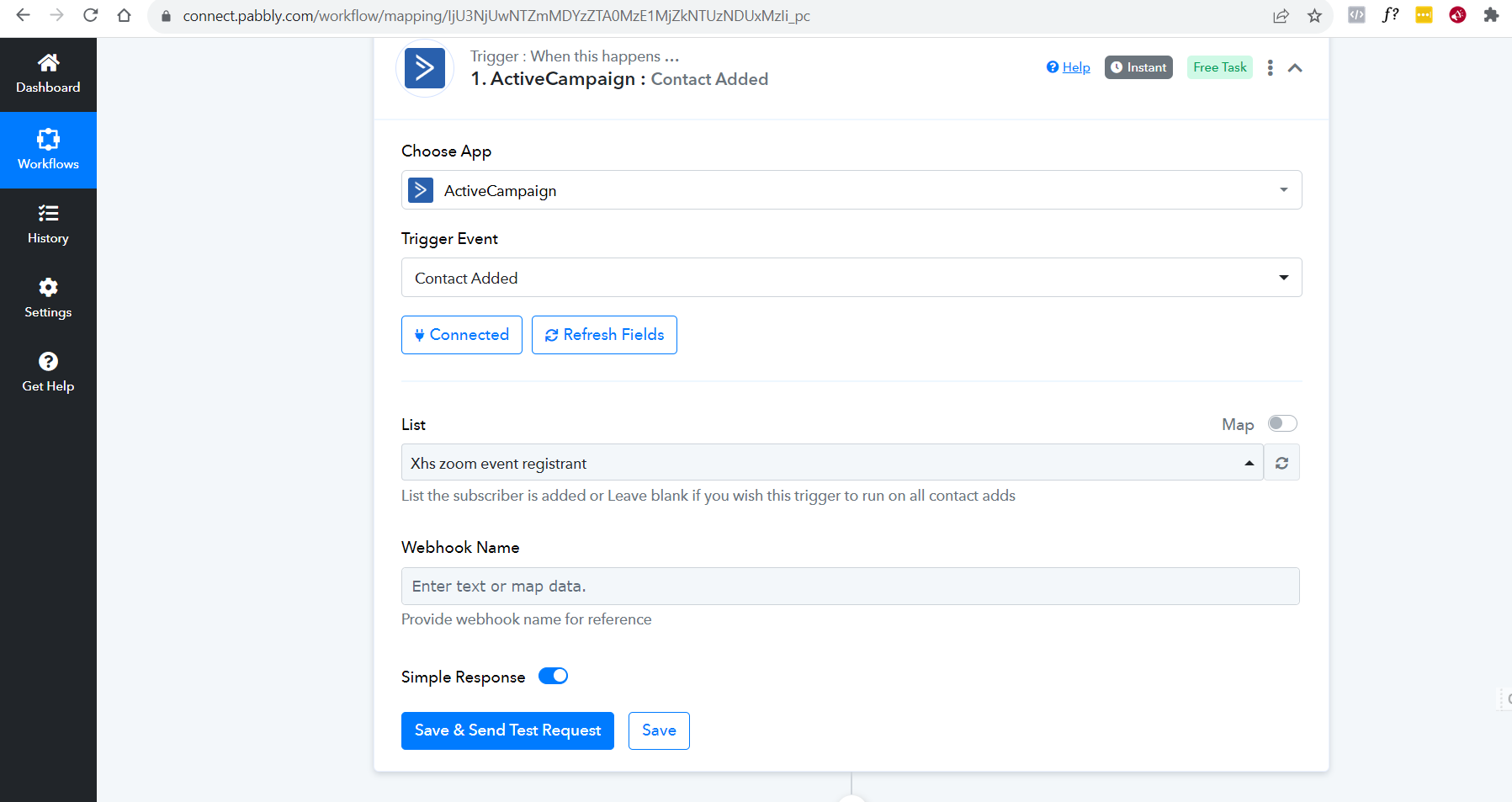Open Dashboard in the sidebar
The image size is (1512, 802).
coord(48,74)
